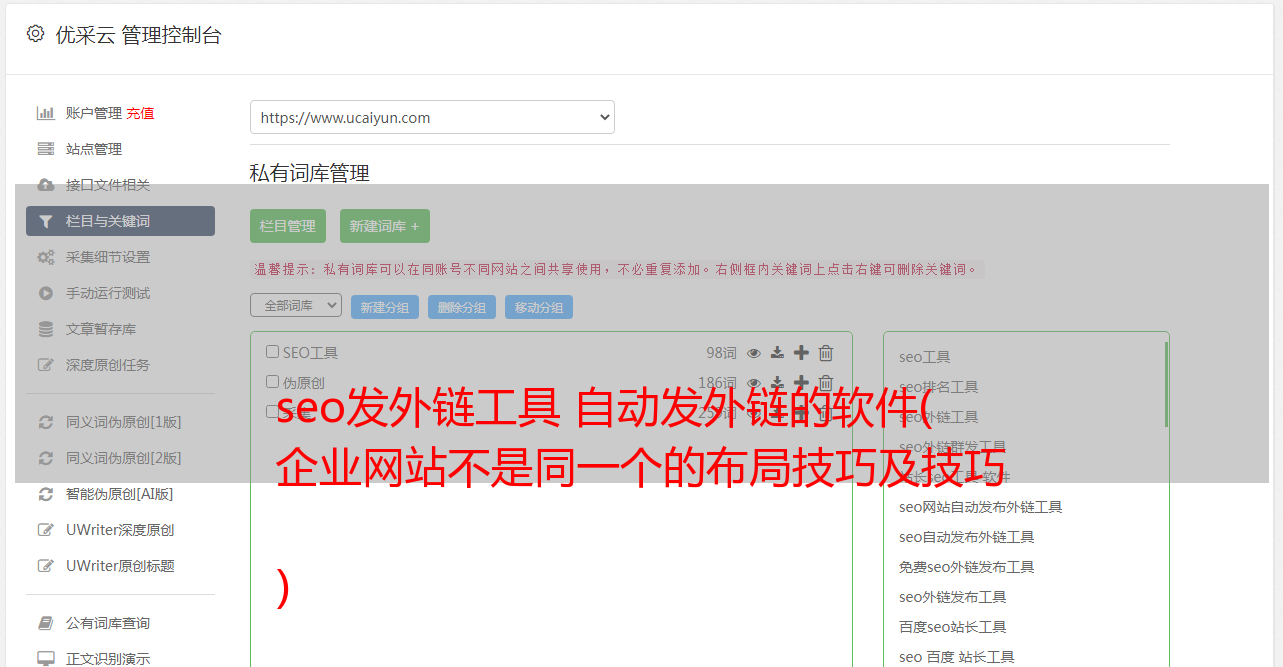The image size is (1283, 667).
Task: Select keyword seo工具 in the right list
Action: (925, 357)
